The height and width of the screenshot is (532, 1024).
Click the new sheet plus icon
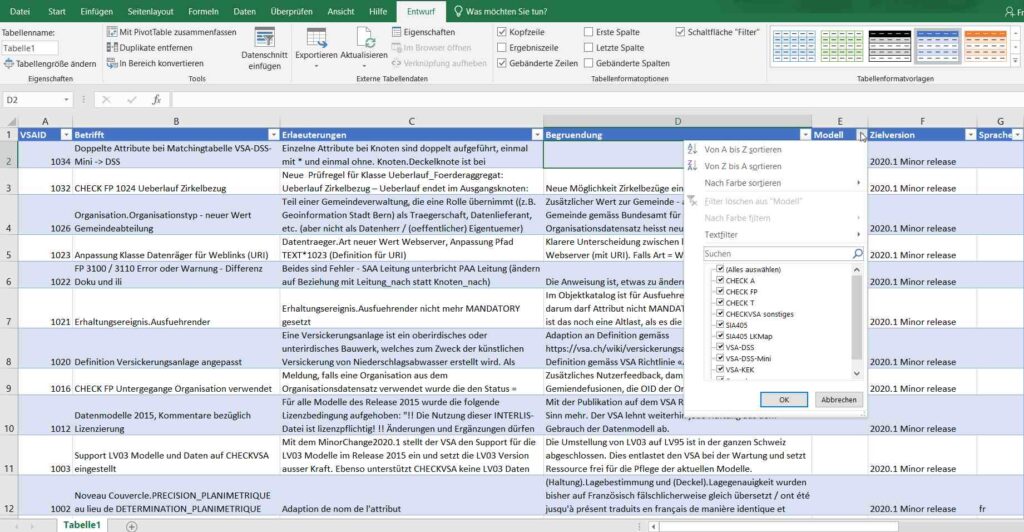tap(132, 525)
